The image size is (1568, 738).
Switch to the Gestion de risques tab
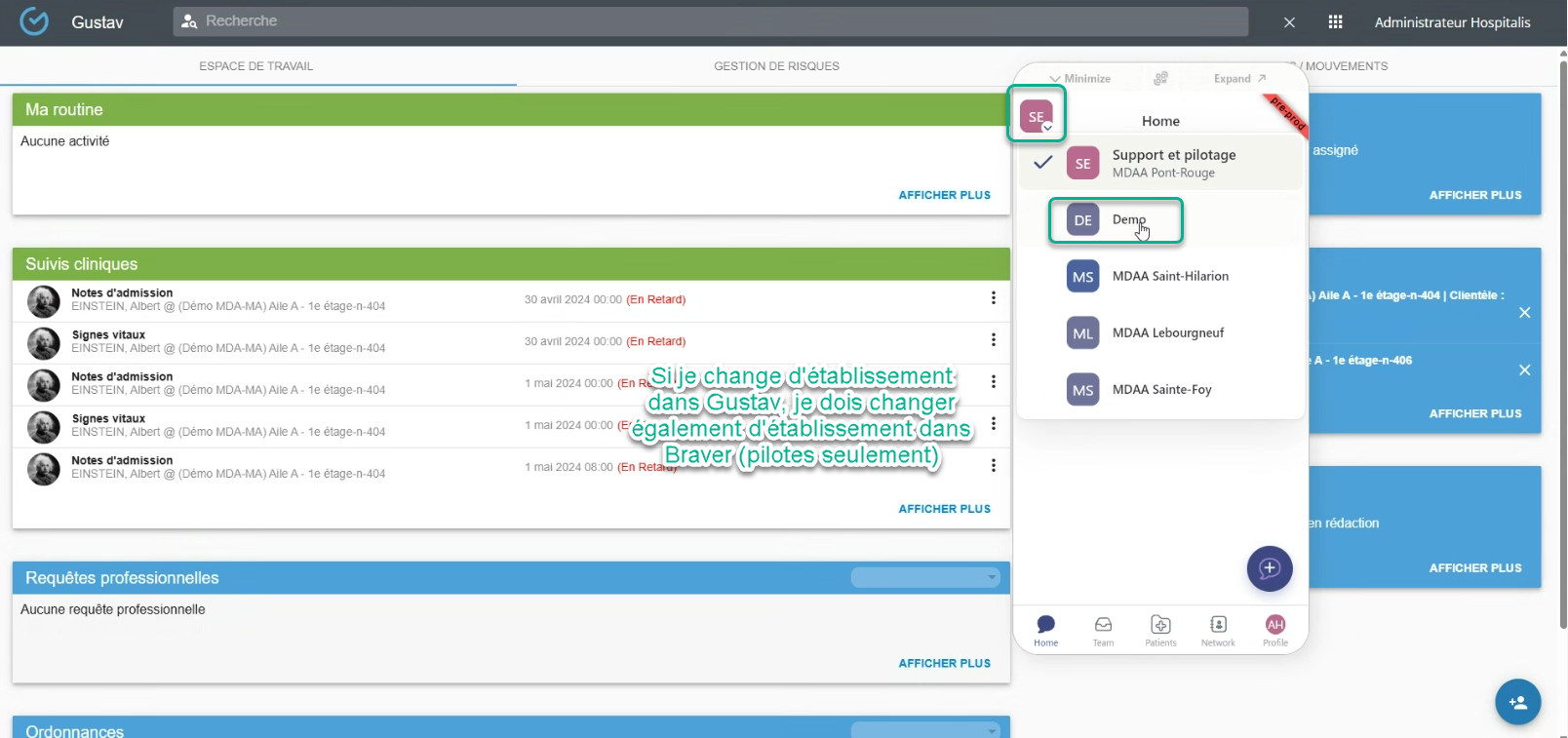776,66
